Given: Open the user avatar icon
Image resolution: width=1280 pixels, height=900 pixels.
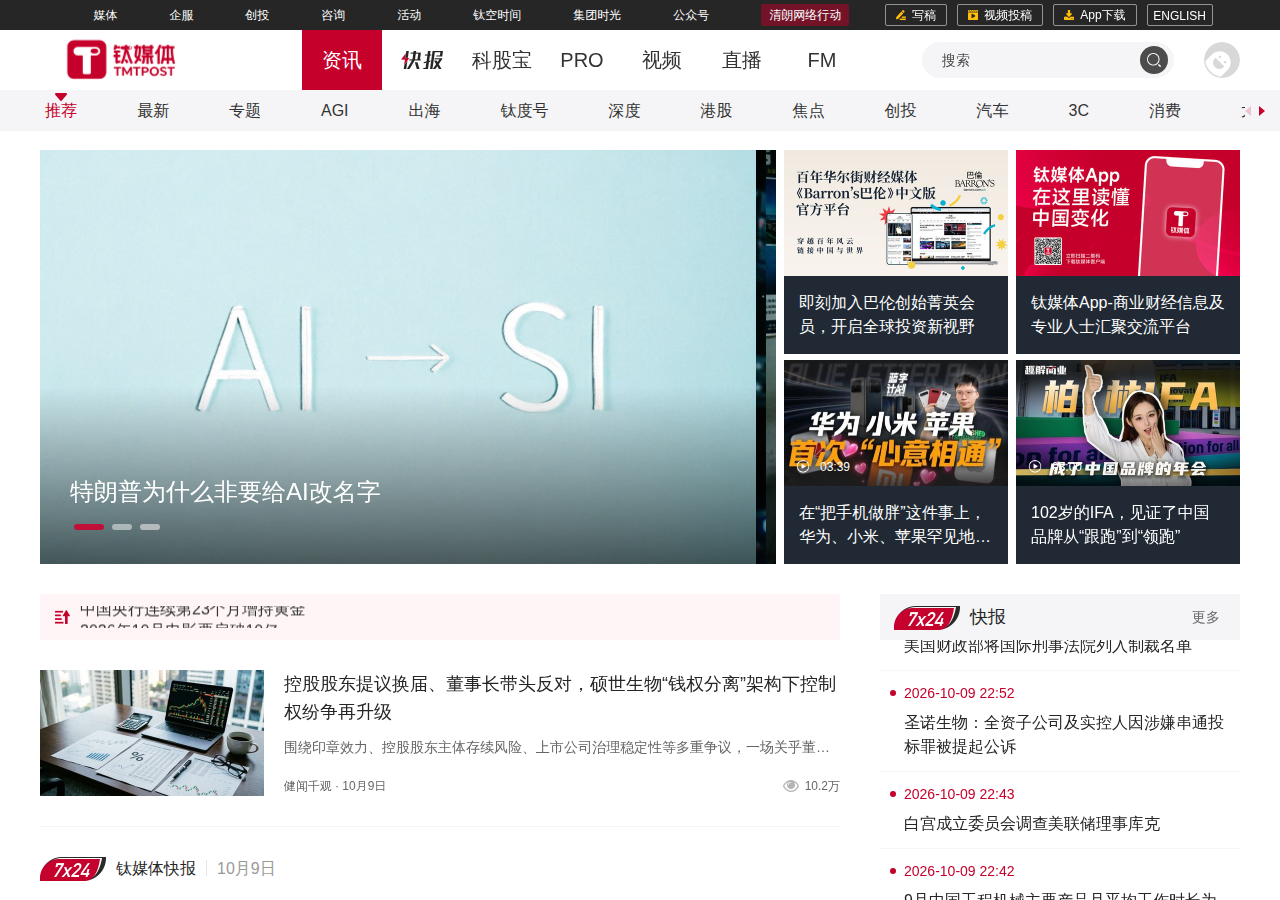Looking at the screenshot, I should (1222, 60).
